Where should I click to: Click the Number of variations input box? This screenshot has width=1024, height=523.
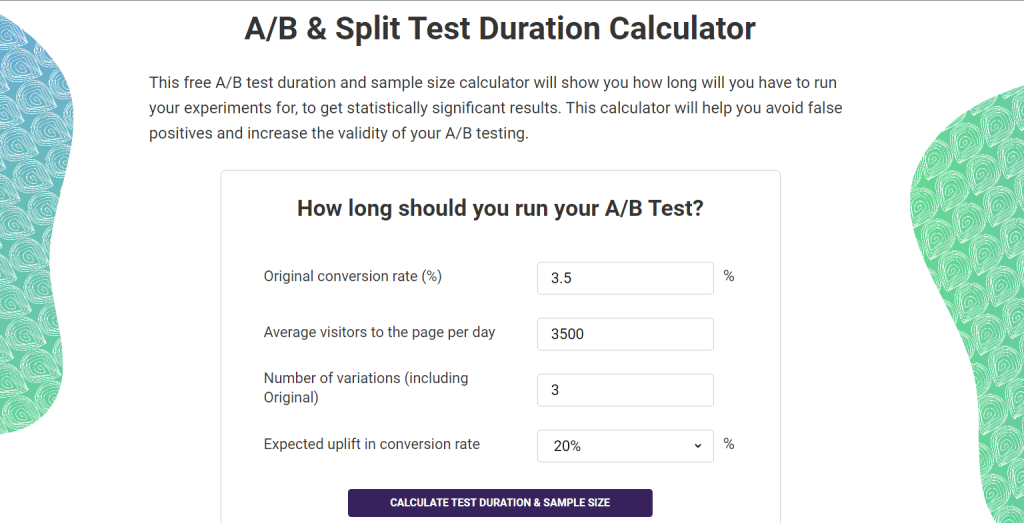tap(625, 390)
